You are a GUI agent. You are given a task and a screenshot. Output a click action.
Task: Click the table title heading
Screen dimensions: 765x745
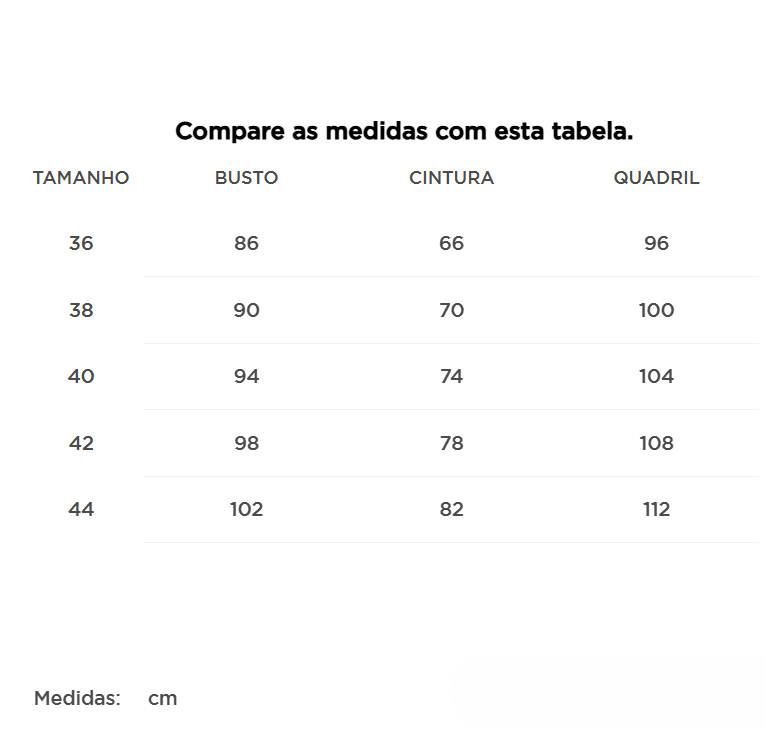click(x=404, y=131)
